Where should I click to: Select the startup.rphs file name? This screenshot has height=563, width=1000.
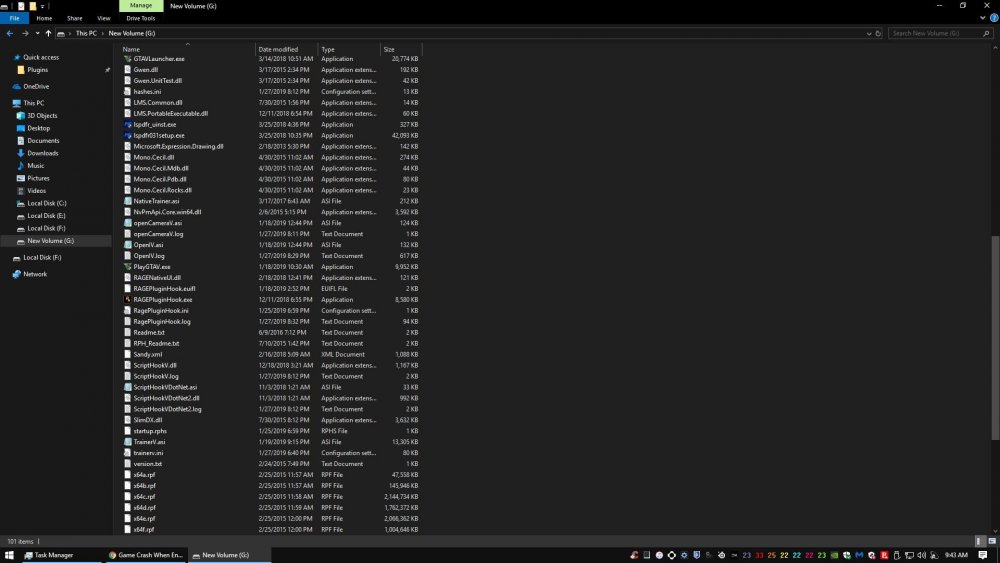coord(150,431)
